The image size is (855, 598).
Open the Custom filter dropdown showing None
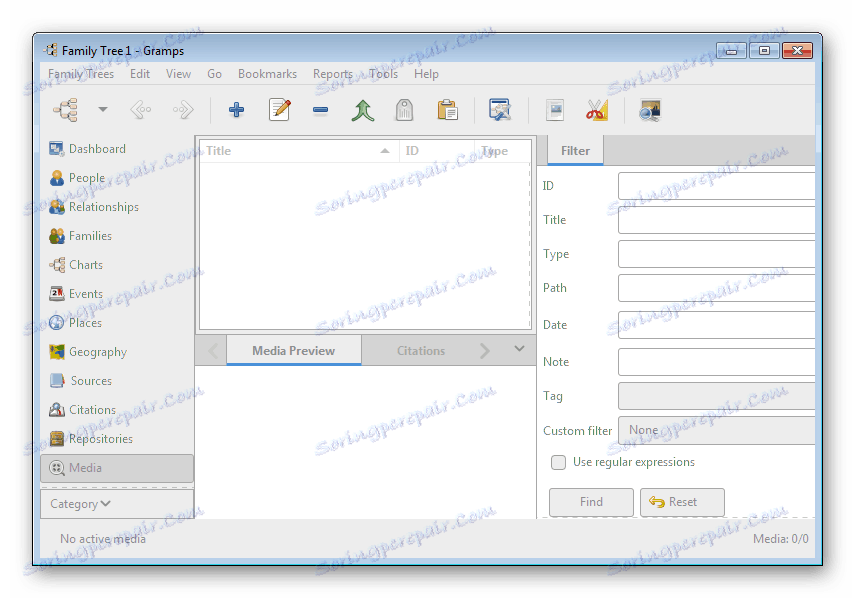(x=716, y=430)
